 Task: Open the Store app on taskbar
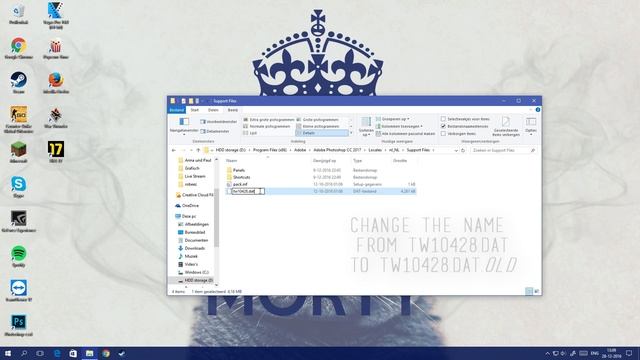(73, 353)
